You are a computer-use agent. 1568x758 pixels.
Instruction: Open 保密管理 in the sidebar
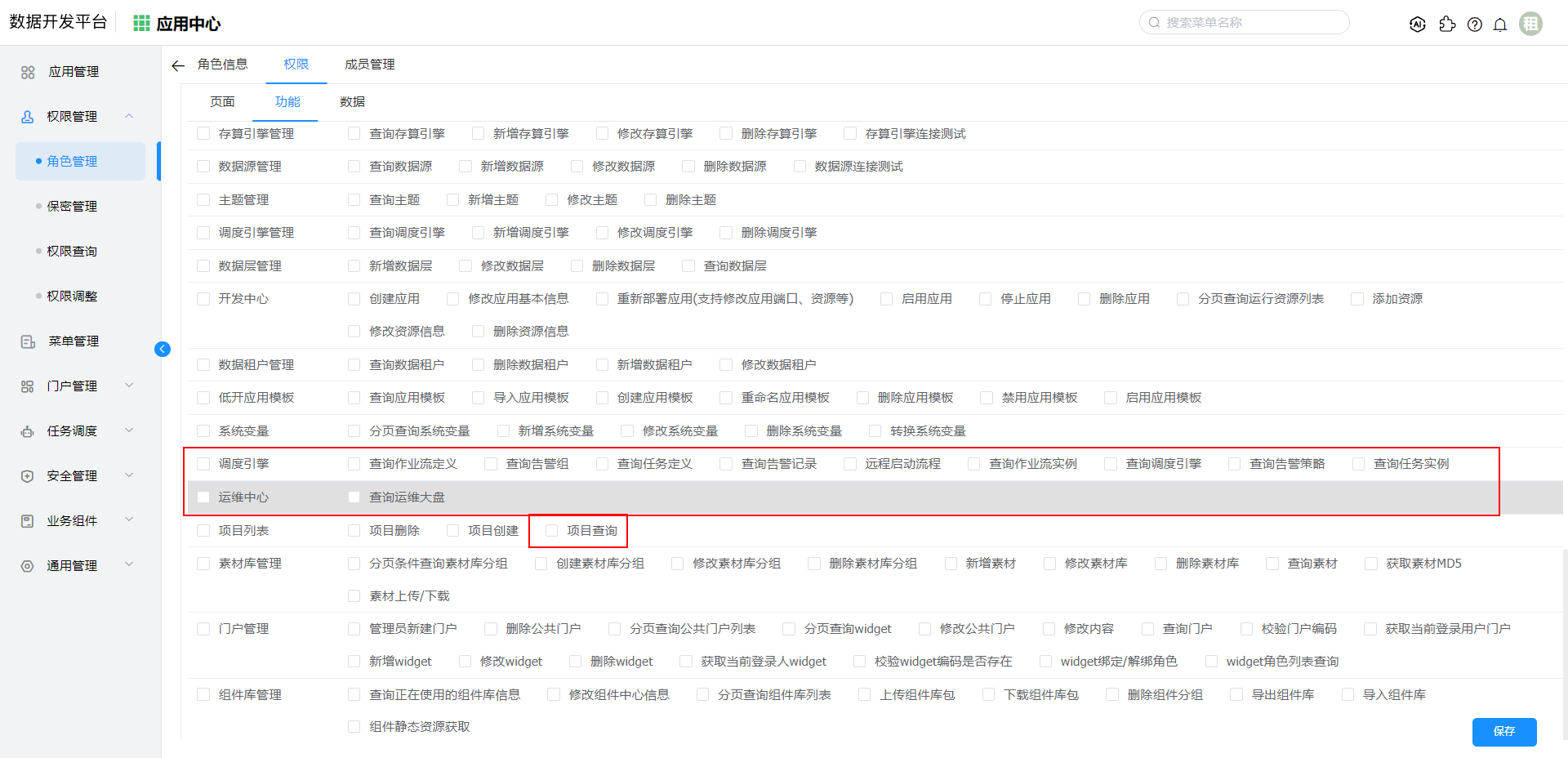point(72,206)
